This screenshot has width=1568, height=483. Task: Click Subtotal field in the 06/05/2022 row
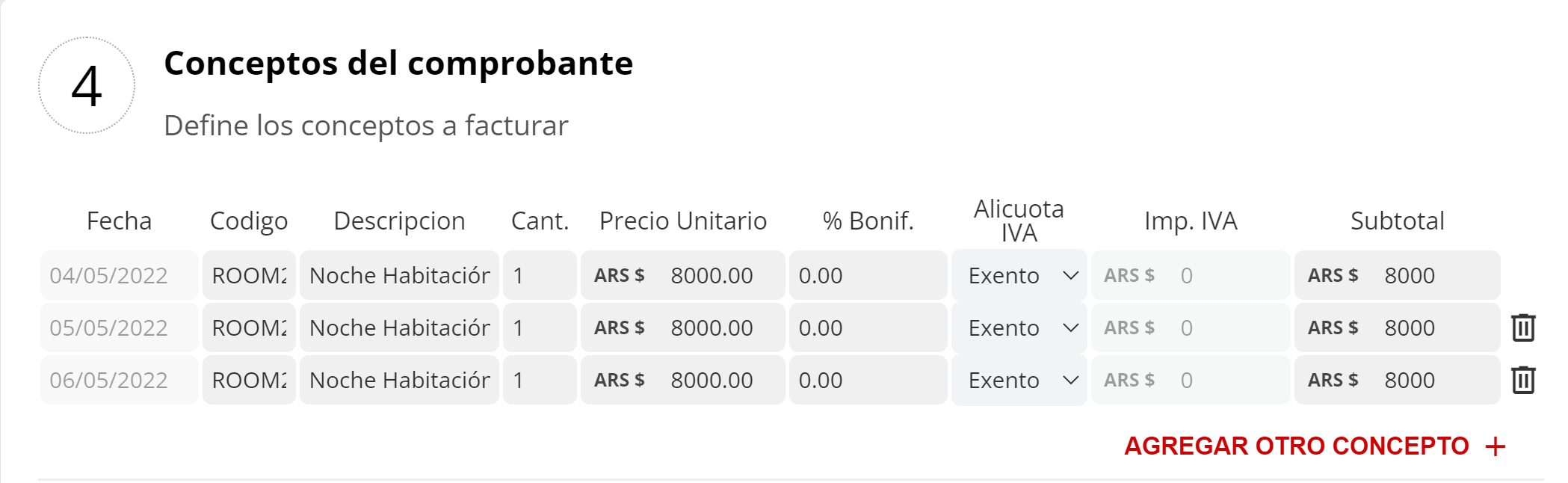click(1409, 380)
